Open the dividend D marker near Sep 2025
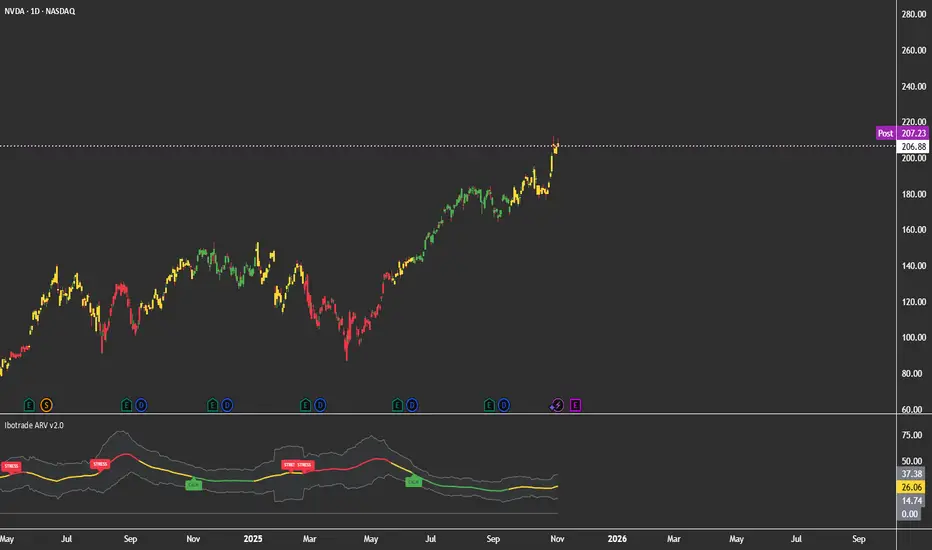The height and width of the screenshot is (550, 932). pos(503,406)
